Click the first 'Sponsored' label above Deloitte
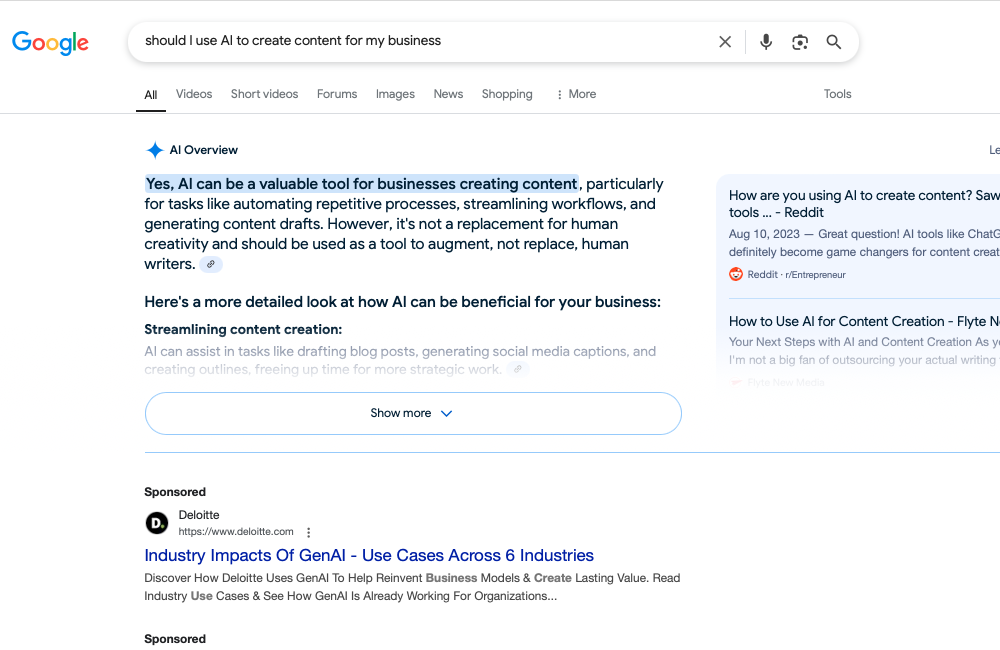Viewport: 1000px width, 650px height. (x=175, y=492)
